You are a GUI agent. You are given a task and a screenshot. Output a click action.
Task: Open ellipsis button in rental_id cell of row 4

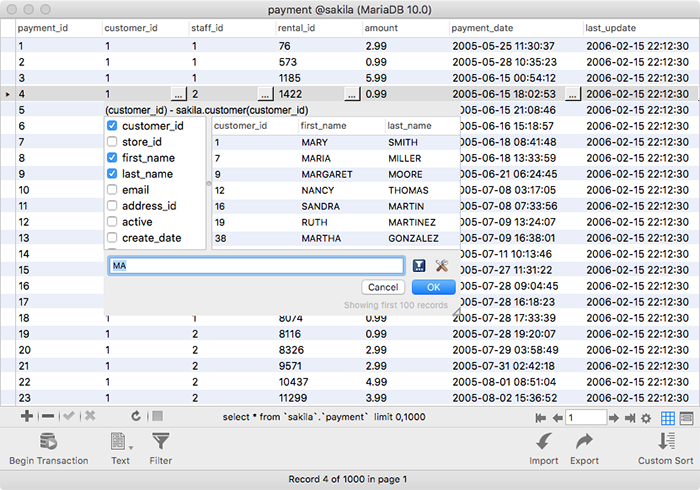tap(352, 94)
